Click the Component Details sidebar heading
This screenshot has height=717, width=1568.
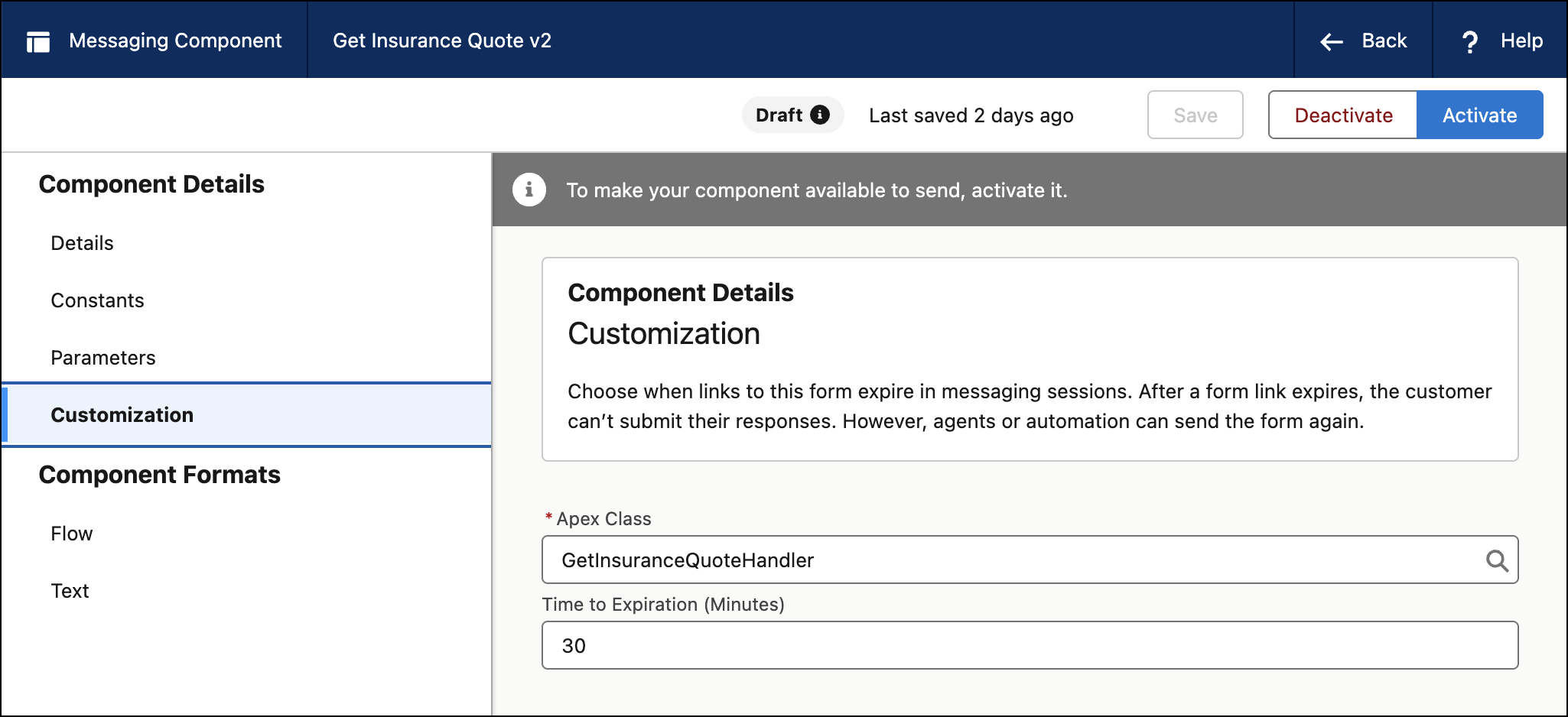click(x=151, y=184)
